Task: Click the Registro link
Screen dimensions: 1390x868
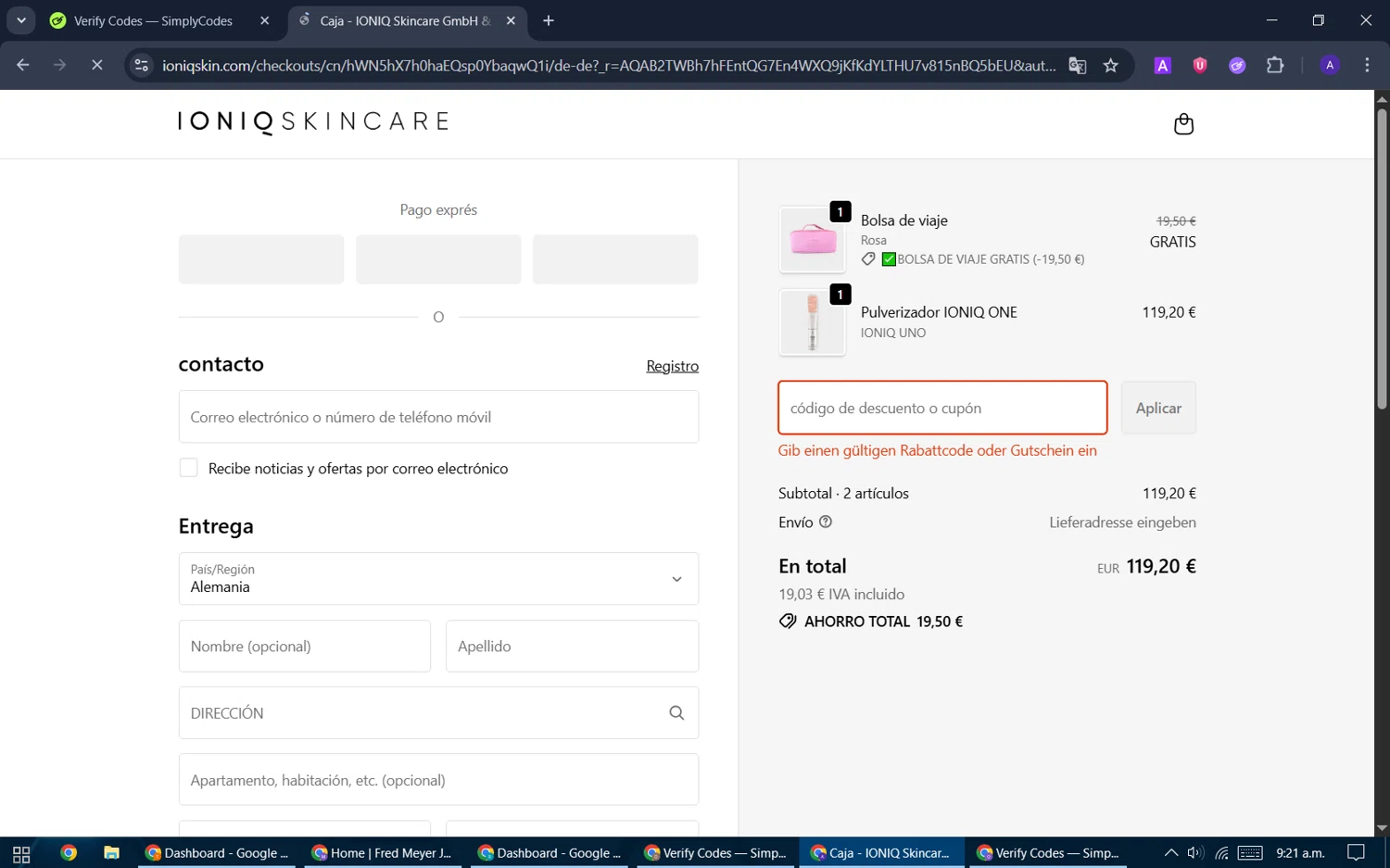Action: tap(672, 366)
